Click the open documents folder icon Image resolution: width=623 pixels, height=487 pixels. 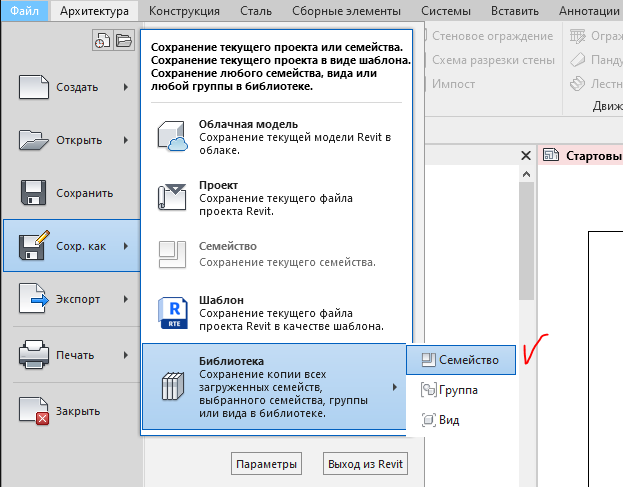coord(124,40)
